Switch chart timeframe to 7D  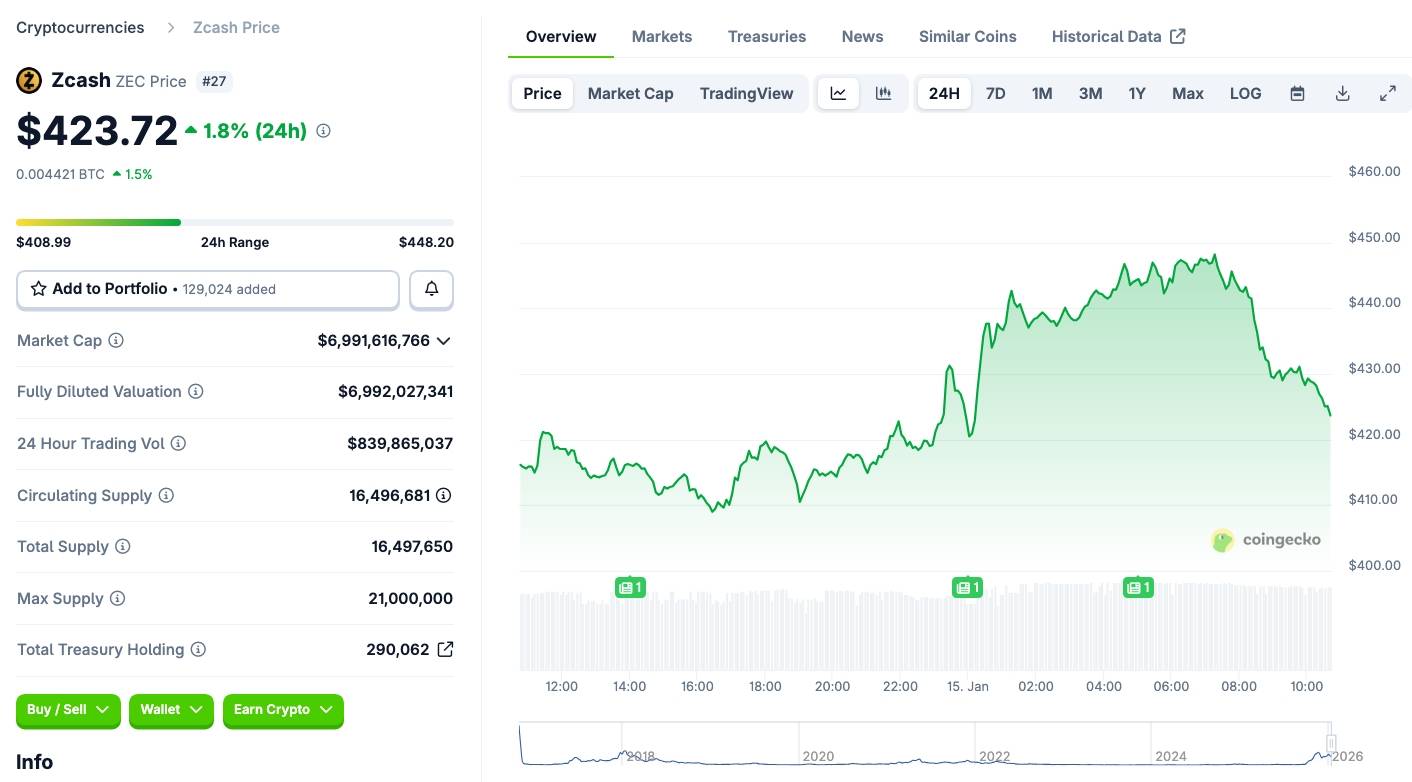995,93
